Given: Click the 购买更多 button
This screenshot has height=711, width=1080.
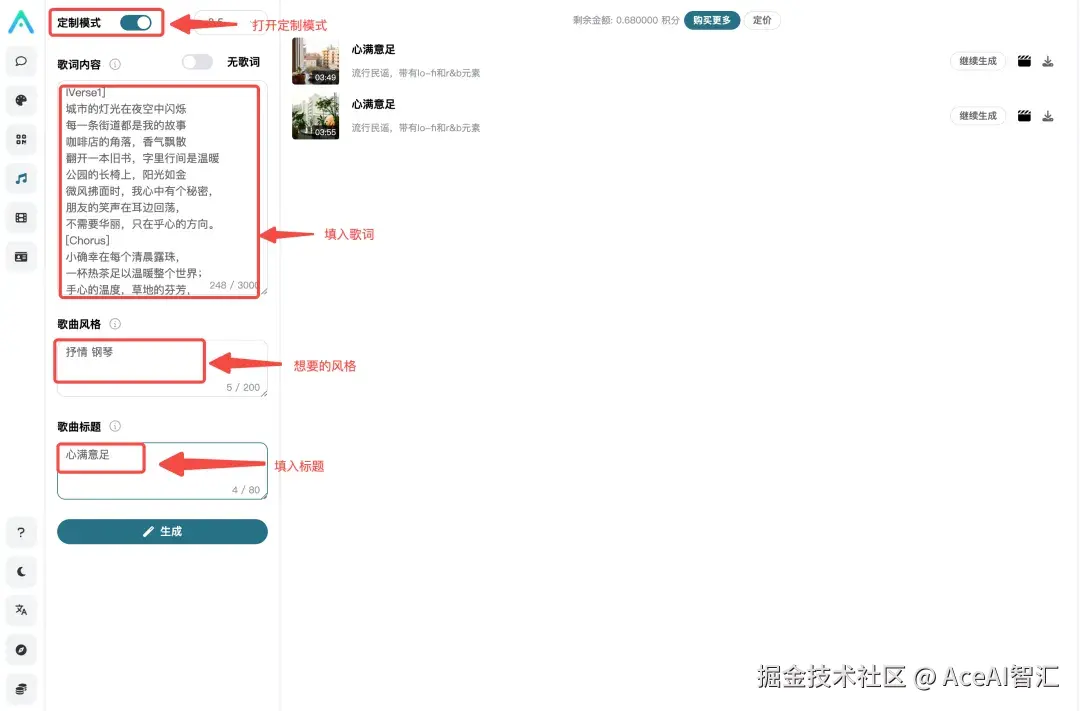Looking at the screenshot, I should (x=711, y=19).
